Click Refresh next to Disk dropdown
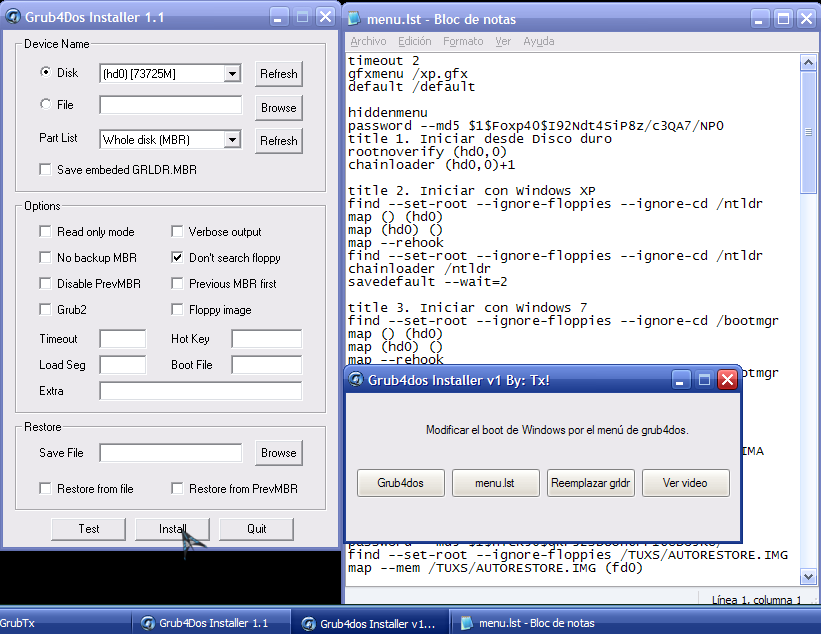 point(279,74)
